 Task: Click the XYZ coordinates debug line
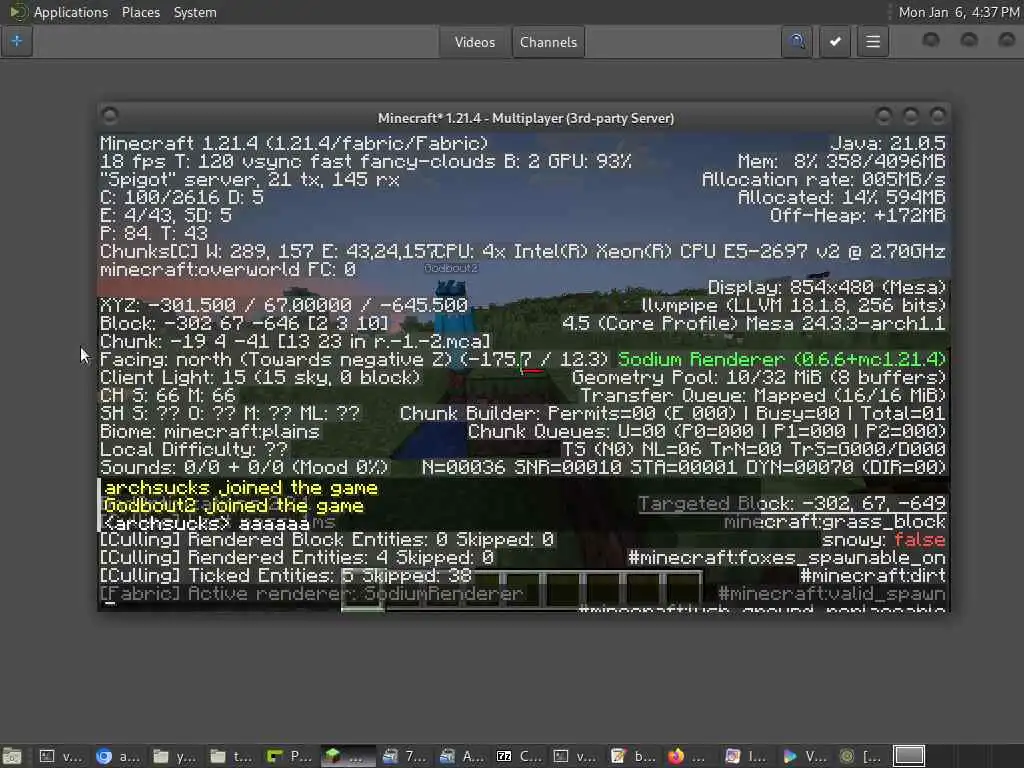click(283, 306)
